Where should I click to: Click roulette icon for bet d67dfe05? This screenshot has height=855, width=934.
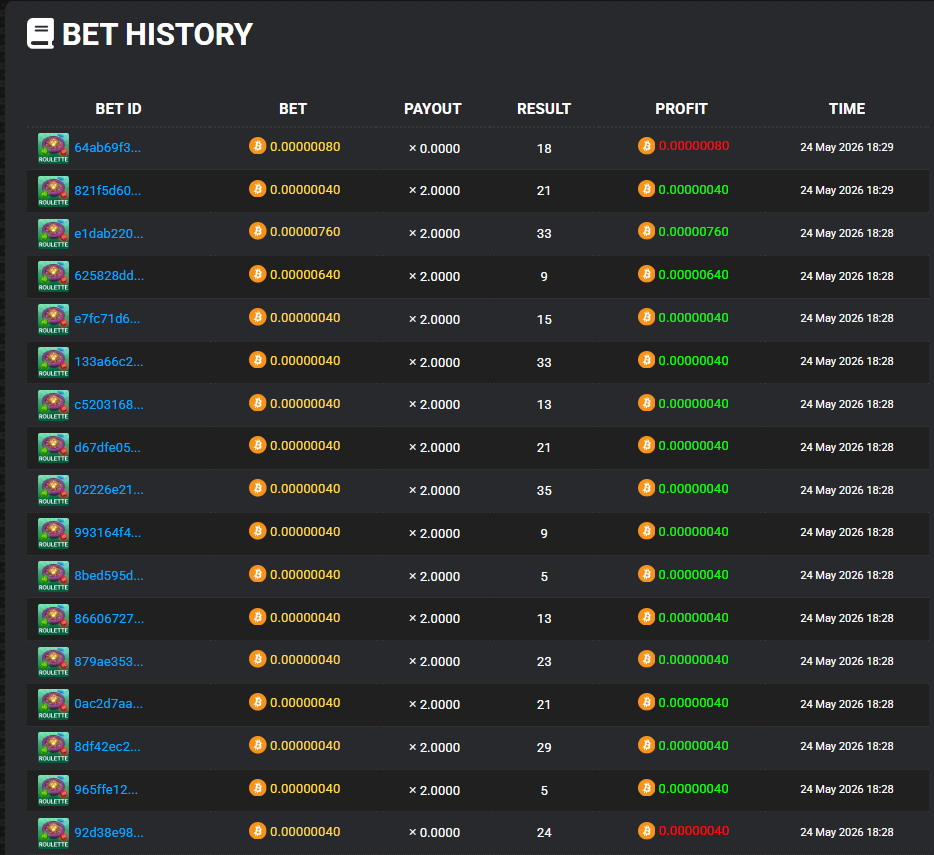point(54,447)
